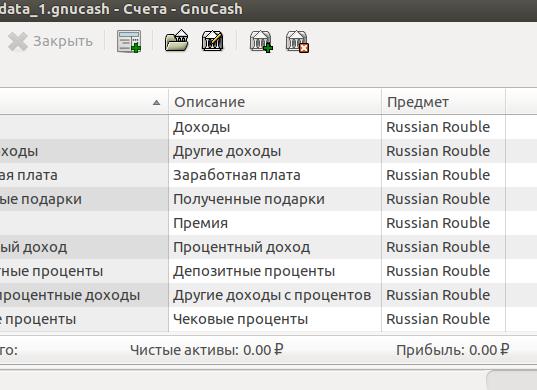Click the Прибыль: 0.00 ₽ summary
The height and width of the screenshot is (390, 537).
[452, 350]
